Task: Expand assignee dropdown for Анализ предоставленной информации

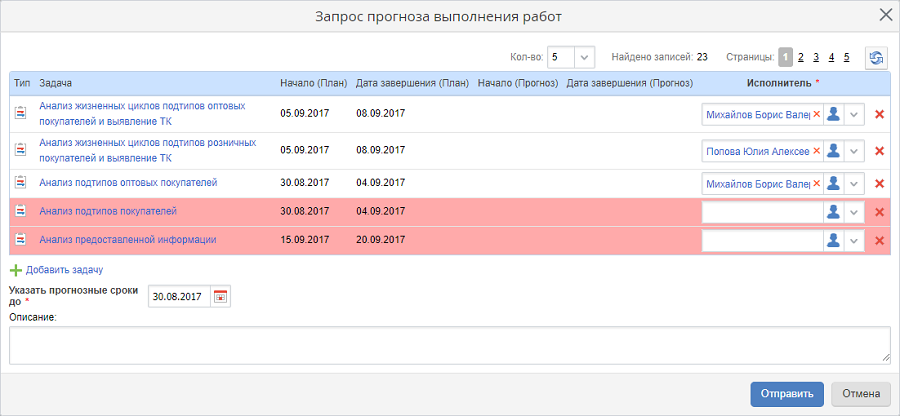Action: [854, 240]
